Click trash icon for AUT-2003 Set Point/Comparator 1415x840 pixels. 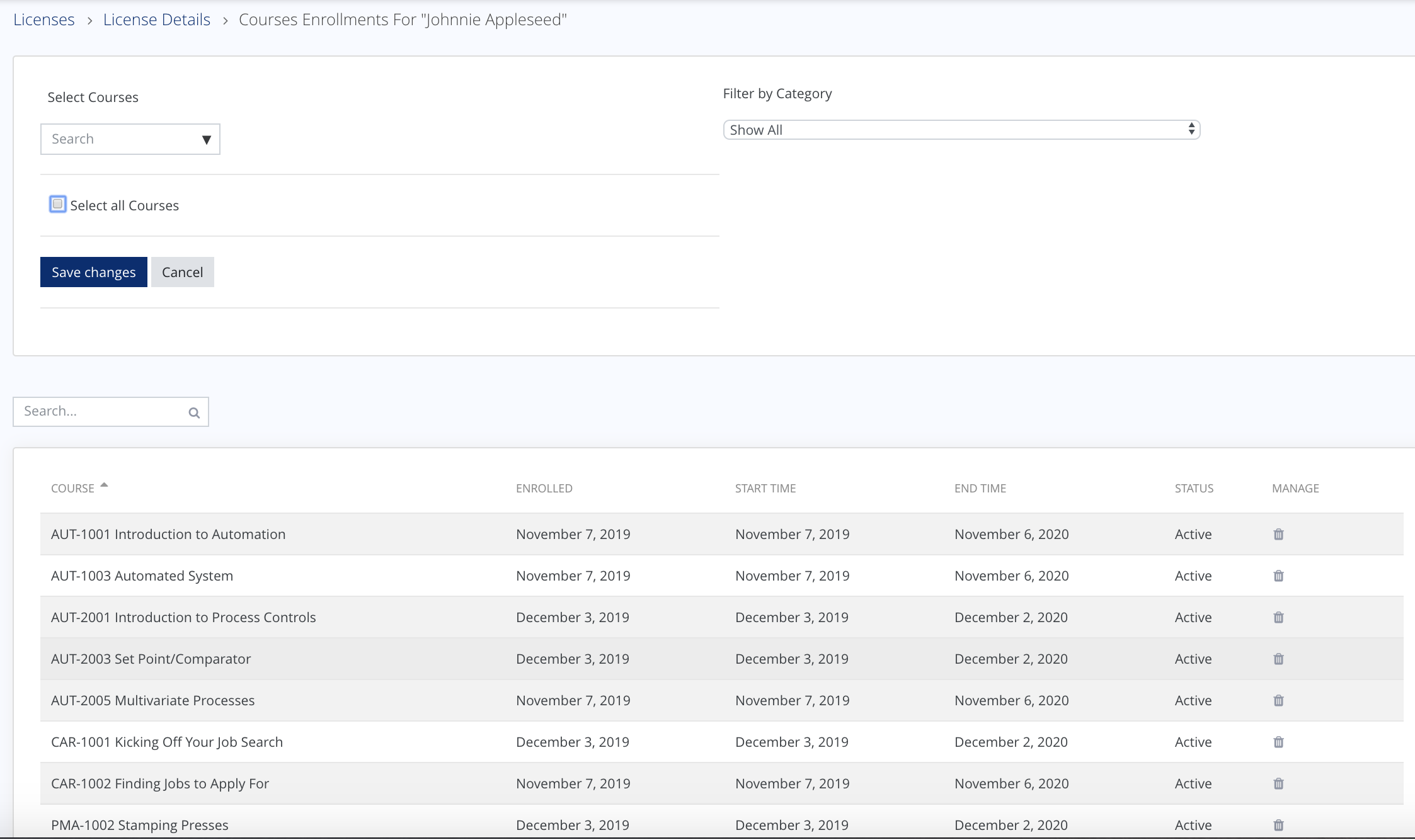(x=1278, y=659)
